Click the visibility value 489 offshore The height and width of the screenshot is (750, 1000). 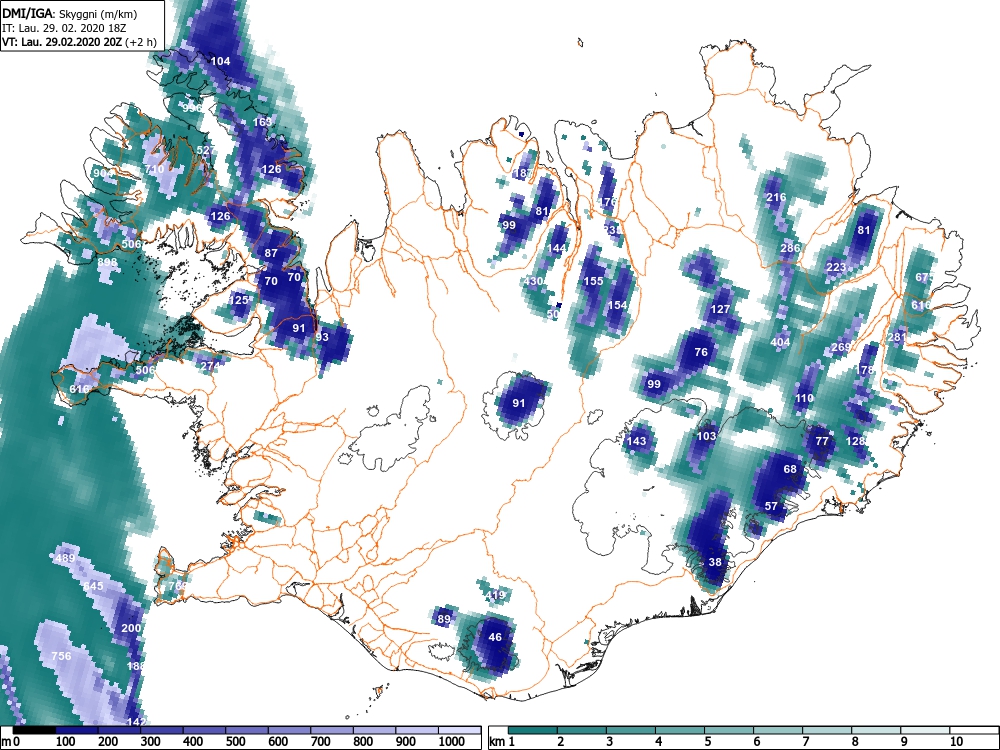[65, 558]
